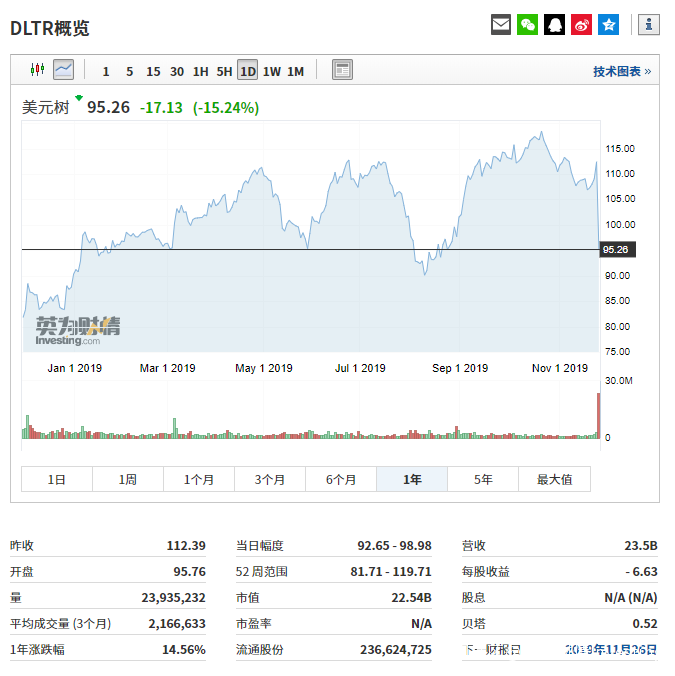Image resolution: width=675 pixels, height=676 pixels.
Task: Click the 市值 value 22.54B
Action: click(x=412, y=598)
